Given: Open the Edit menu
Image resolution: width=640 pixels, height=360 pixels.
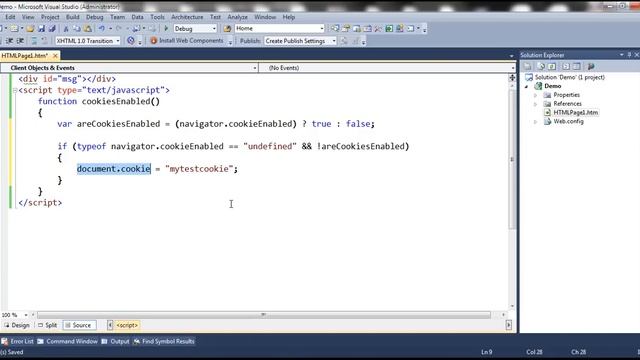Looking at the screenshot, I should tap(10, 17).
